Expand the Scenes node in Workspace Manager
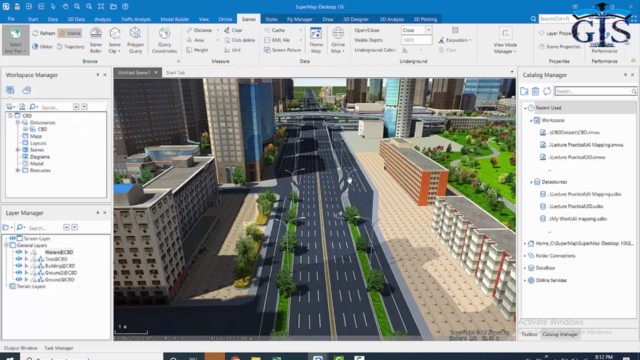 pos(18,150)
